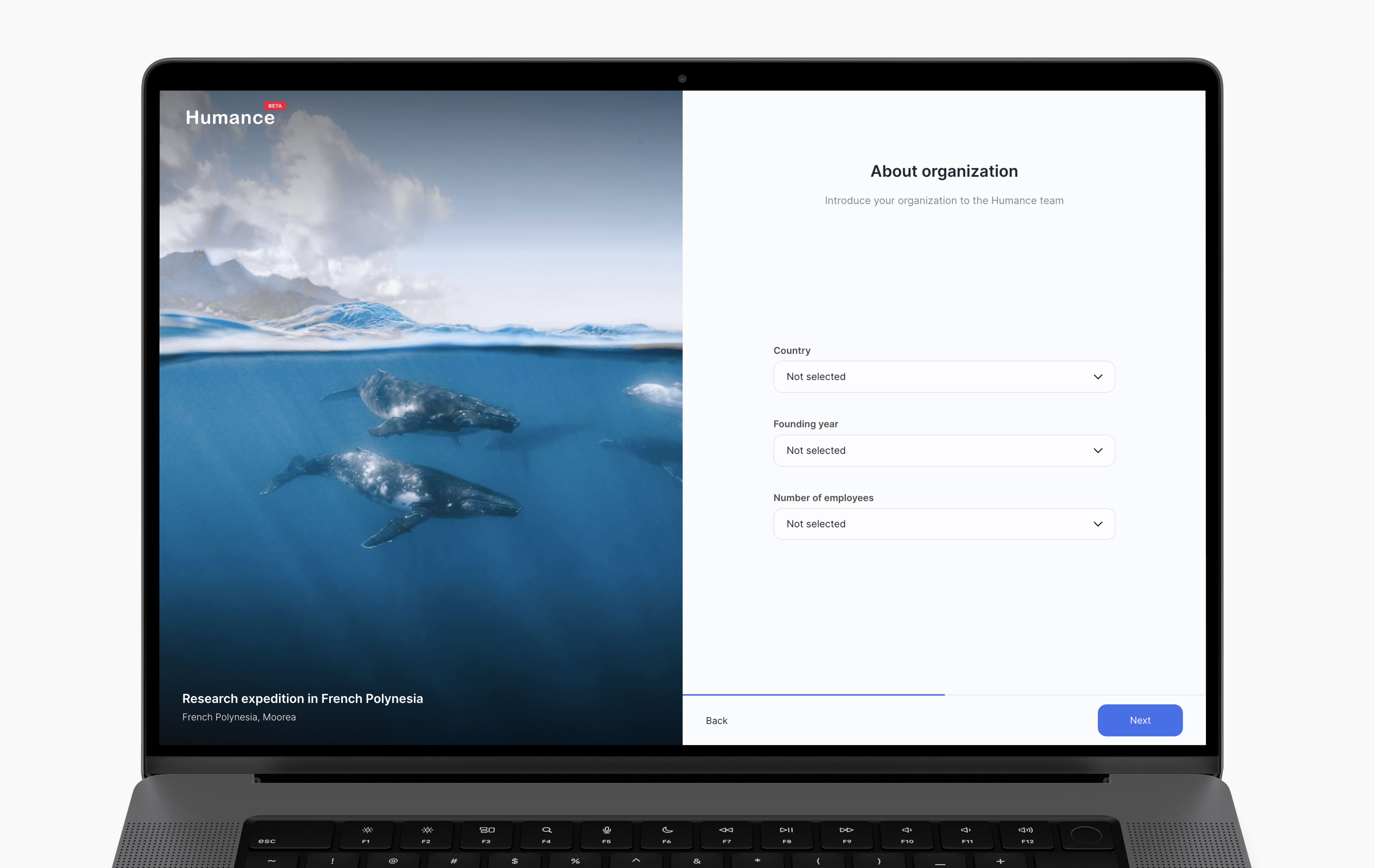The height and width of the screenshot is (868, 1375).
Task: Click the Number of employees label
Action: point(823,498)
